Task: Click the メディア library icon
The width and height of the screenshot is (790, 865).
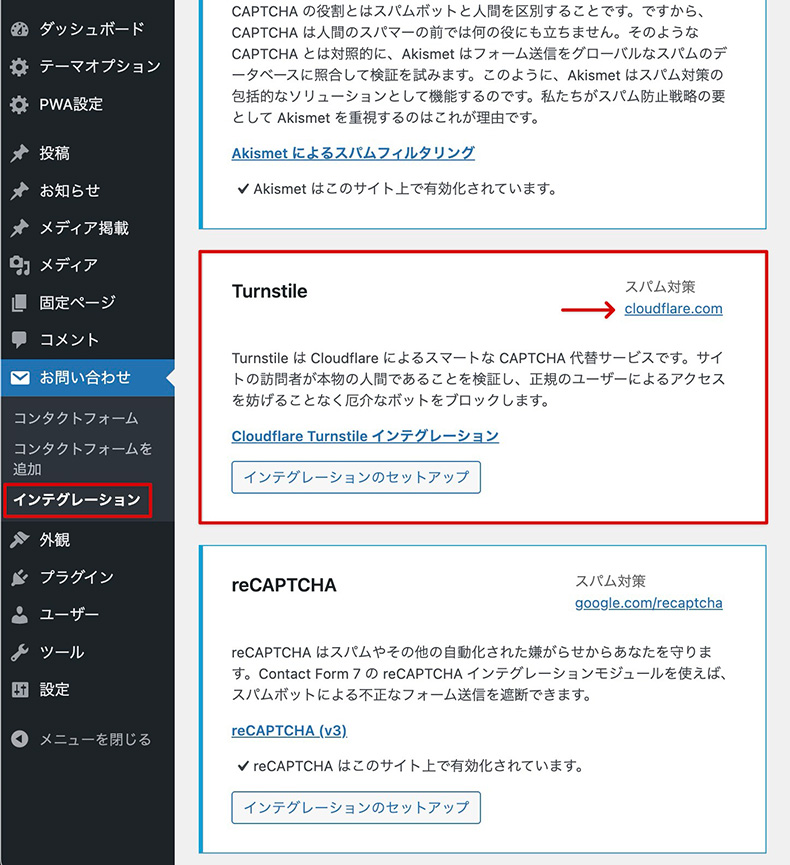Action: click(x=19, y=265)
